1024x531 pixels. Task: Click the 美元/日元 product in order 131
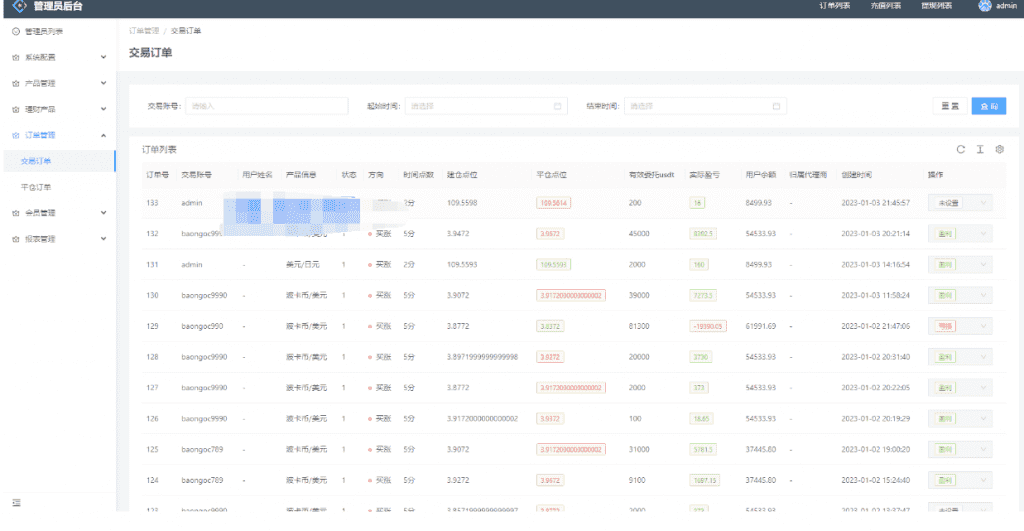pyautogui.click(x=303, y=265)
